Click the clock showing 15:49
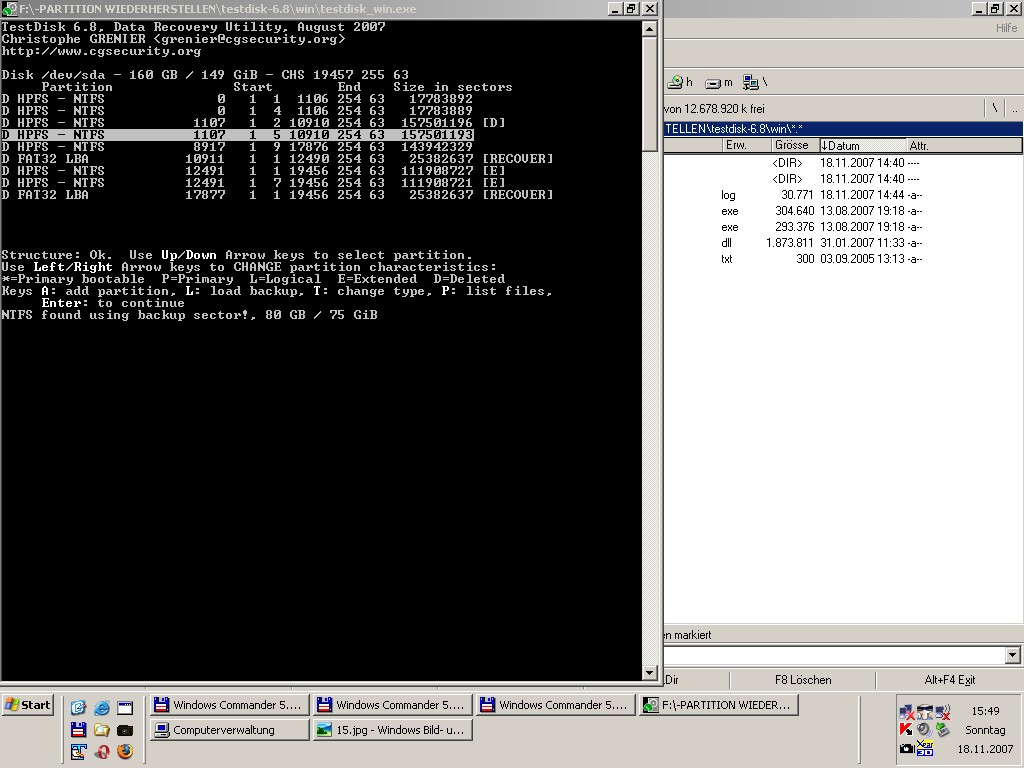Viewport: 1024px width, 768px height. [985, 711]
